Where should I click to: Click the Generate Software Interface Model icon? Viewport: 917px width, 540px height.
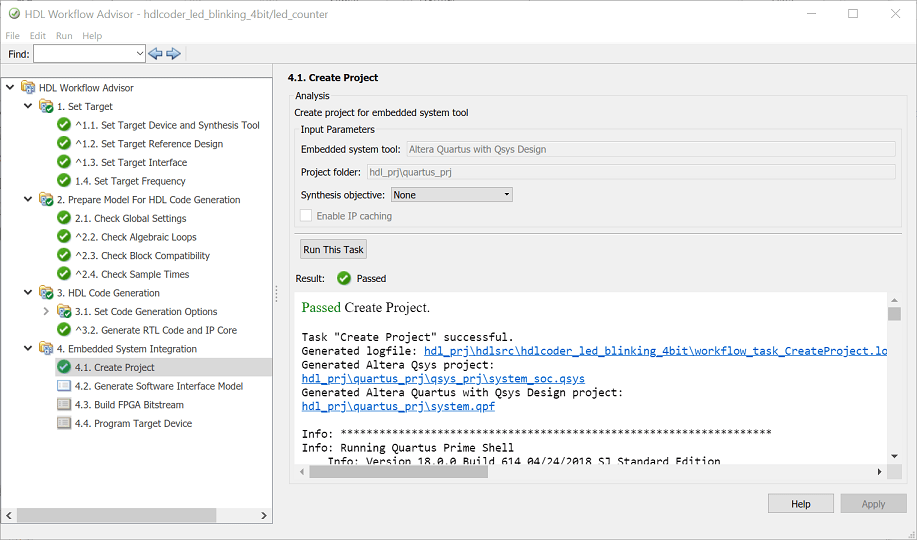click(x=64, y=386)
